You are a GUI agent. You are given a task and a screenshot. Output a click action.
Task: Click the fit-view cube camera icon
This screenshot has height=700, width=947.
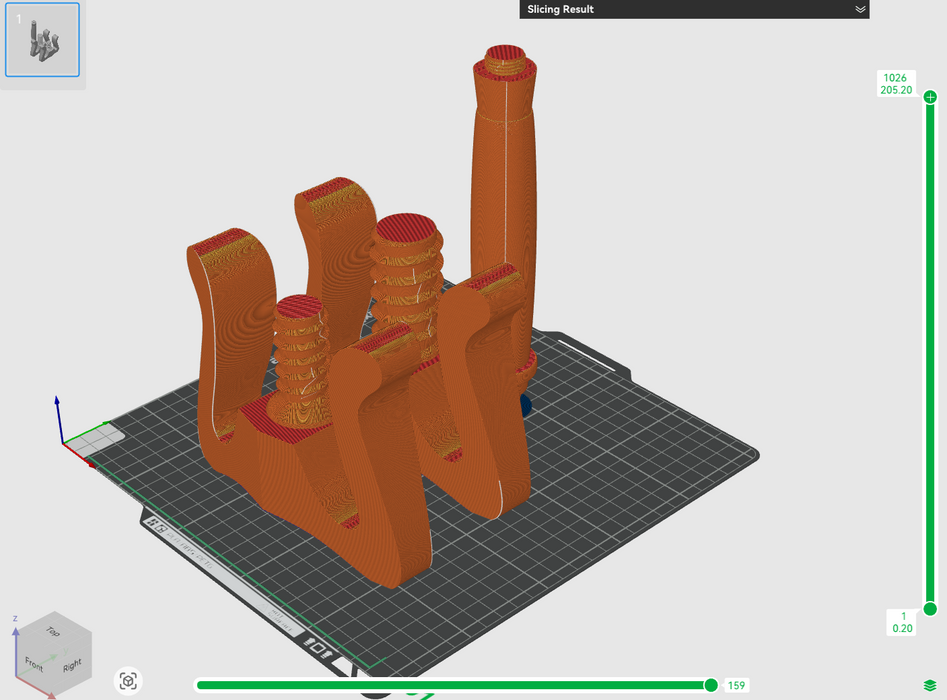coord(128,681)
